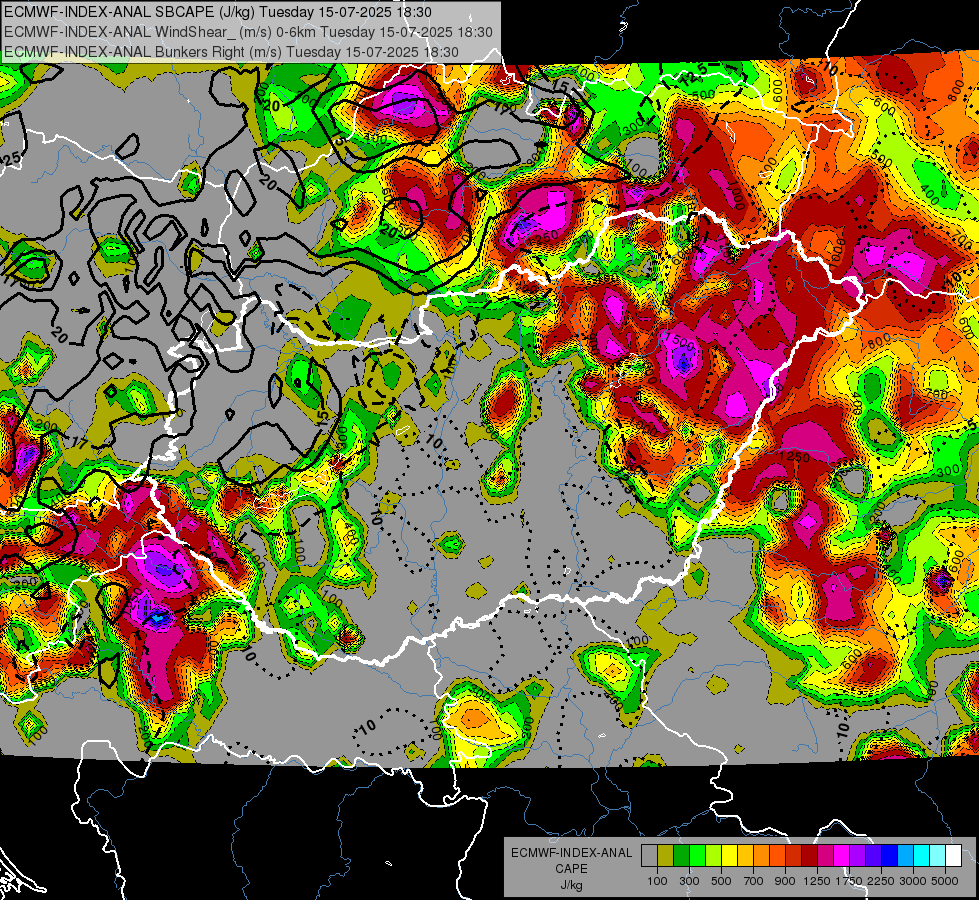Click the legend tick label 900

(785, 881)
